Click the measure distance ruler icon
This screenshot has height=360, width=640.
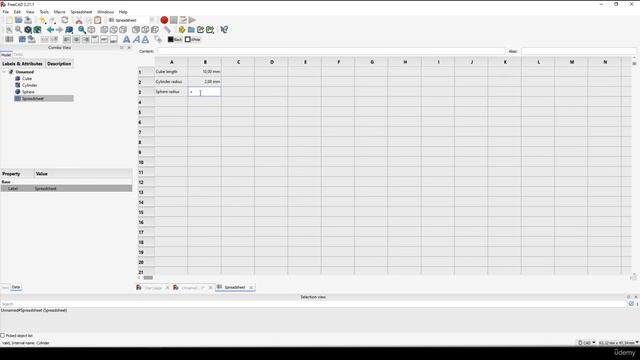[167, 30]
